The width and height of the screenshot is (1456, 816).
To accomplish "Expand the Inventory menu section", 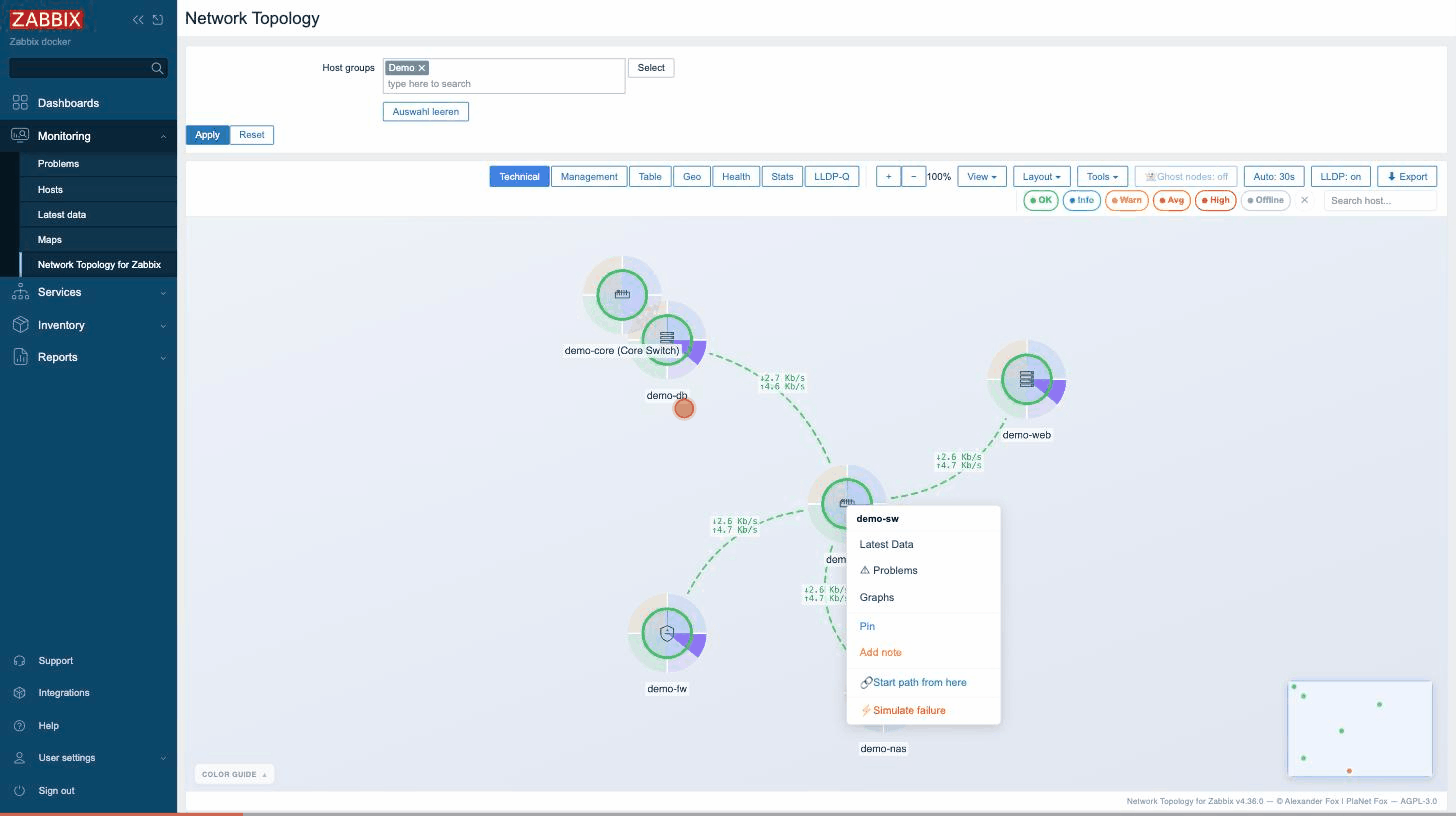I will point(163,326).
